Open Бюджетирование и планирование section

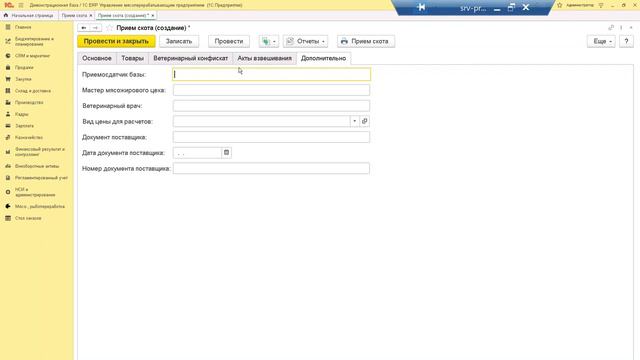pyautogui.click(x=34, y=41)
